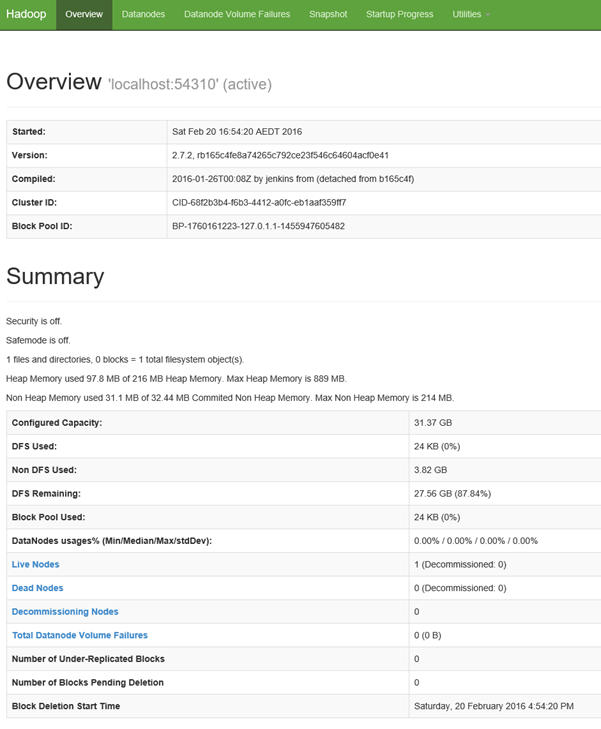Click the Overview page heading
601x729 pixels.
click(x=54, y=82)
